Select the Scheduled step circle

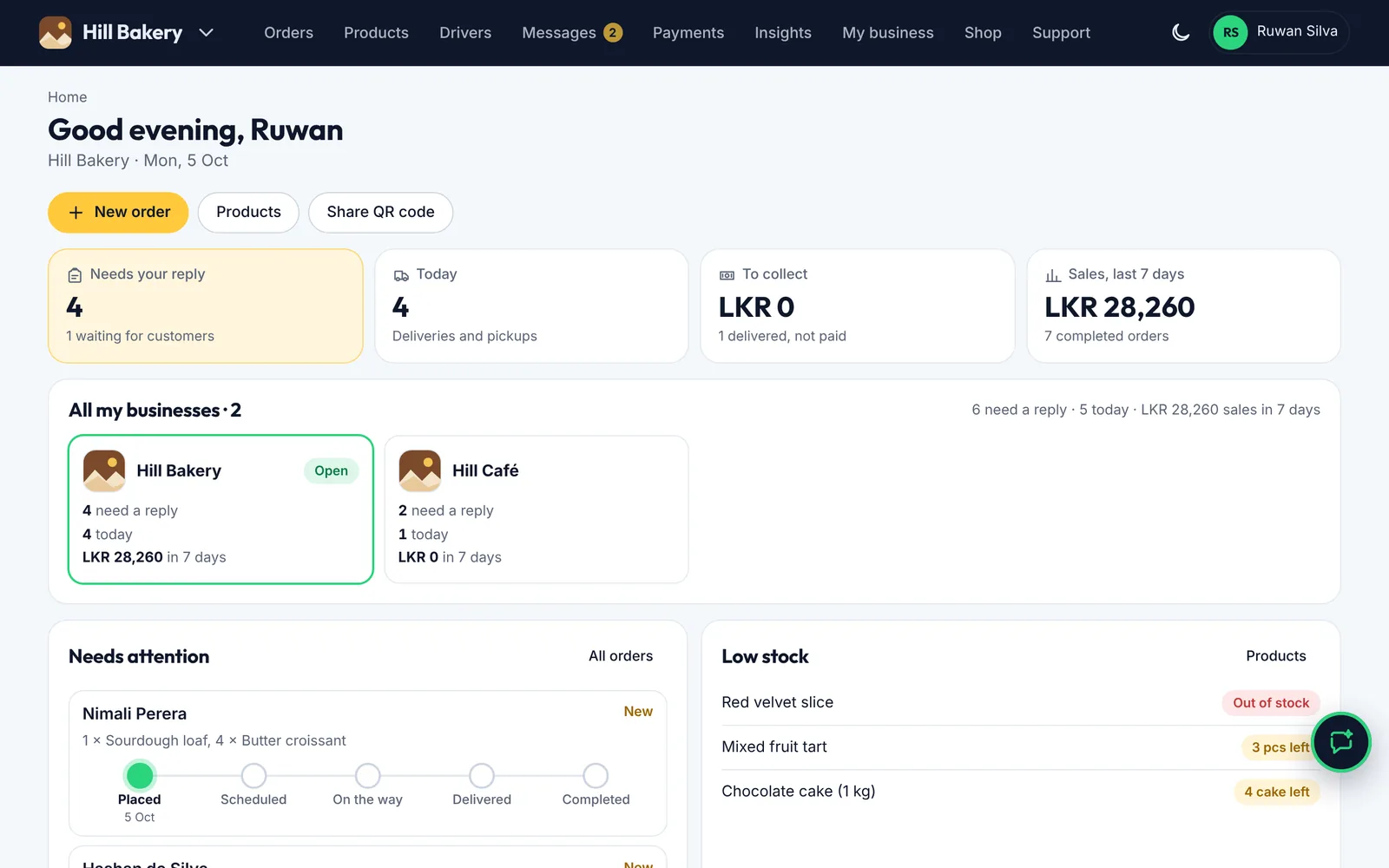click(253, 775)
